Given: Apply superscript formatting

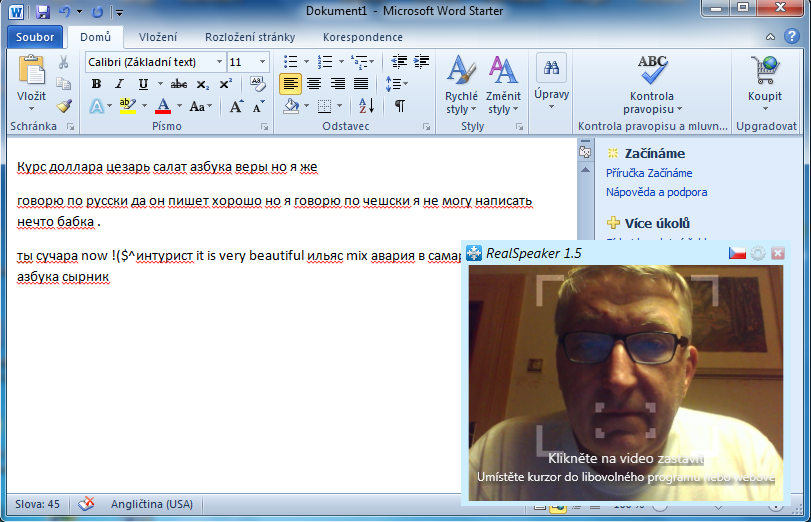Looking at the screenshot, I should [226, 84].
